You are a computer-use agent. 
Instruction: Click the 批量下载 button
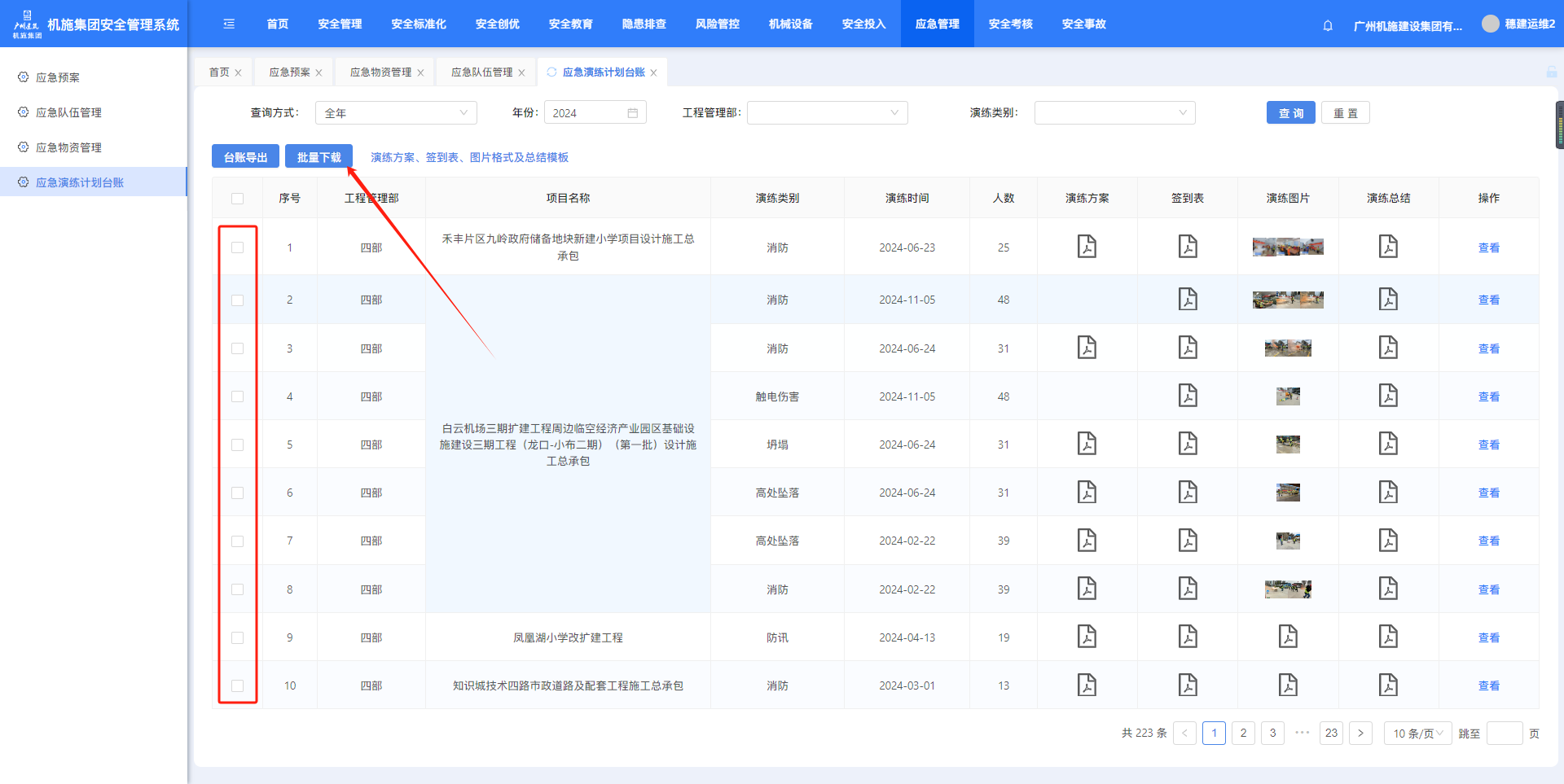pos(319,157)
